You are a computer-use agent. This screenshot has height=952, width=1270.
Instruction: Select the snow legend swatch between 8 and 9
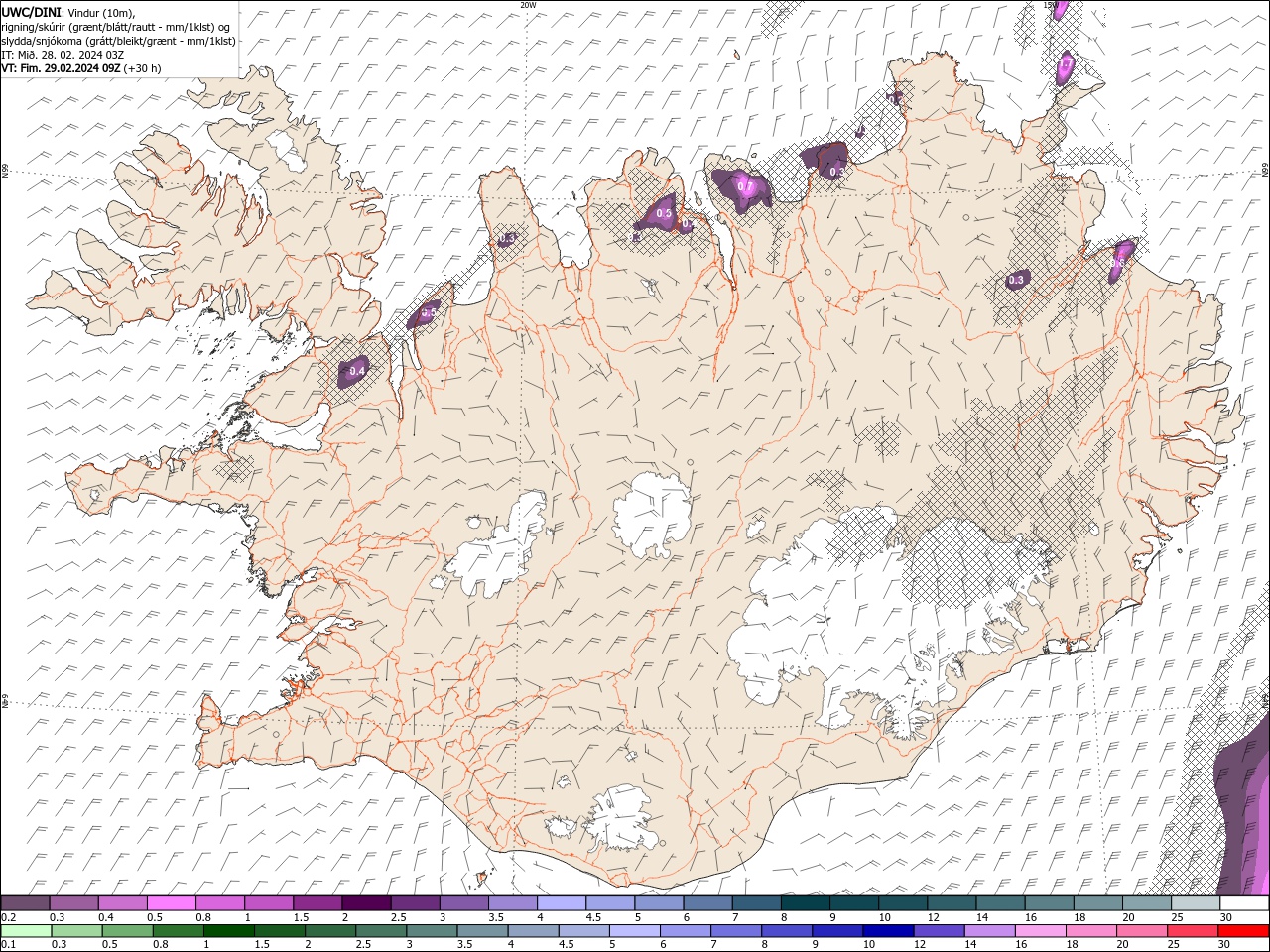point(806,903)
